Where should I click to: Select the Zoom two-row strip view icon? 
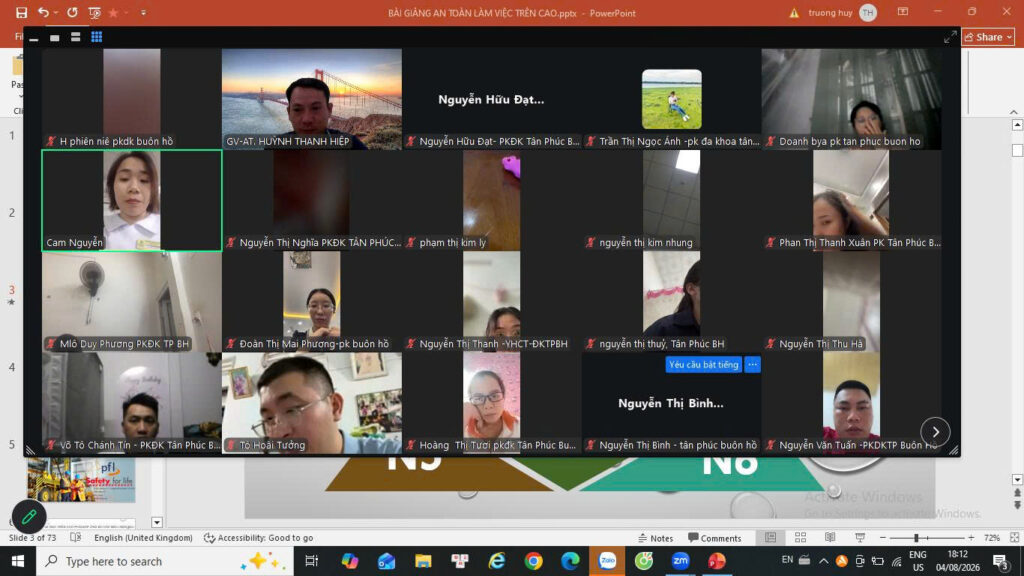76,37
